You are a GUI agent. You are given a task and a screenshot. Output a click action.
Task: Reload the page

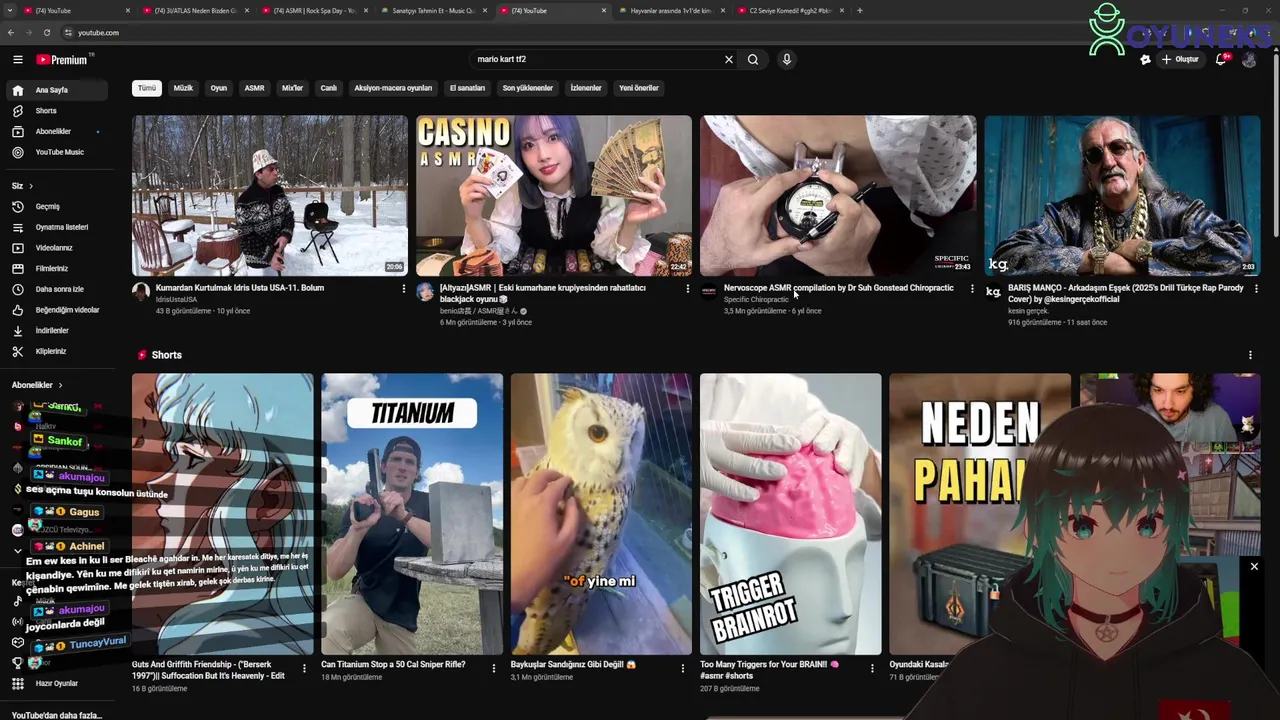click(x=46, y=33)
